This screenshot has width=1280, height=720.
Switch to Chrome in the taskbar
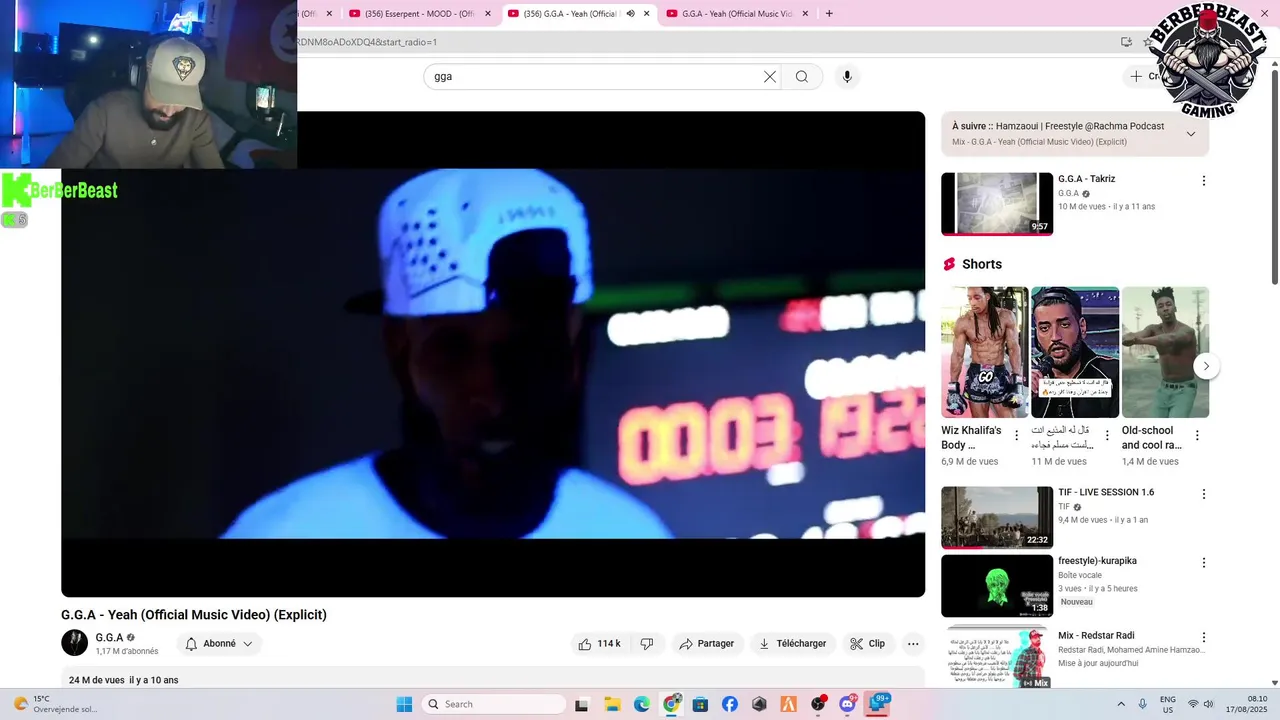[x=671, y=704]
